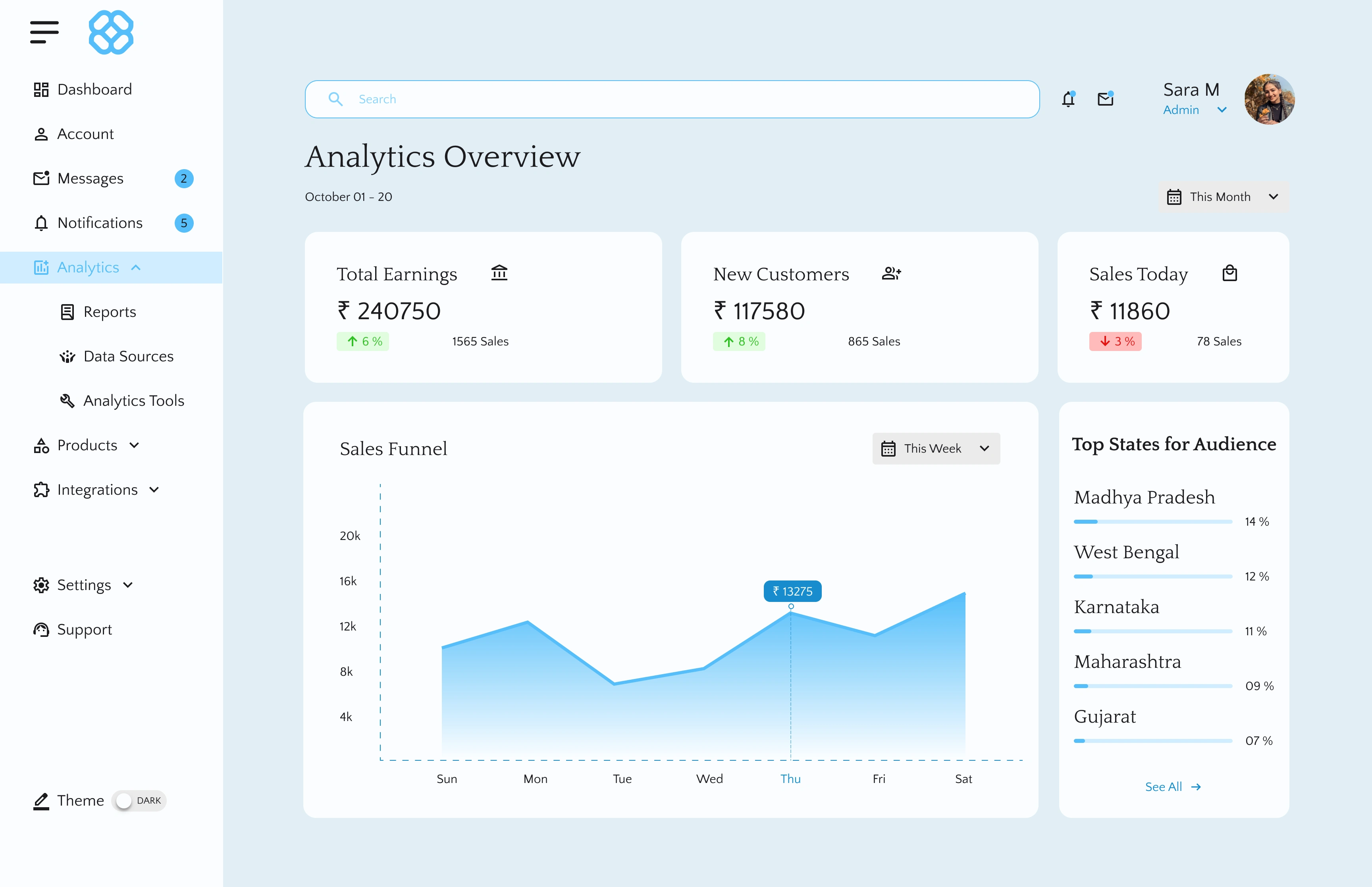
Task: Click the red 3 % decline badge
Action: tap(1115, 341)
